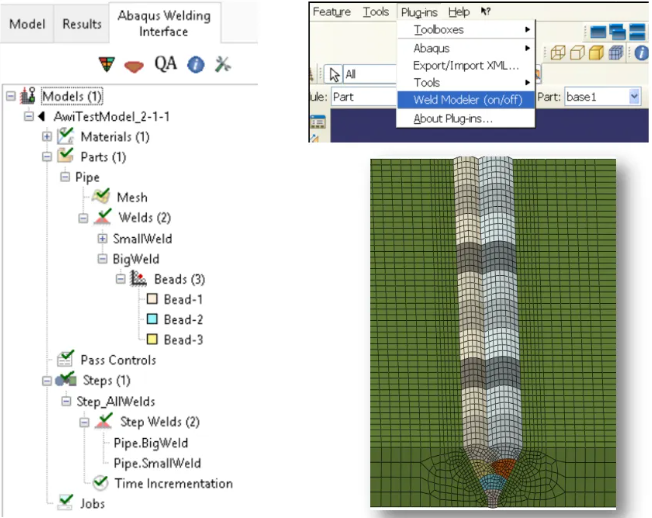Click the Welds icon under Pipe
652x518 pixels.
click(x=103, y=217)
